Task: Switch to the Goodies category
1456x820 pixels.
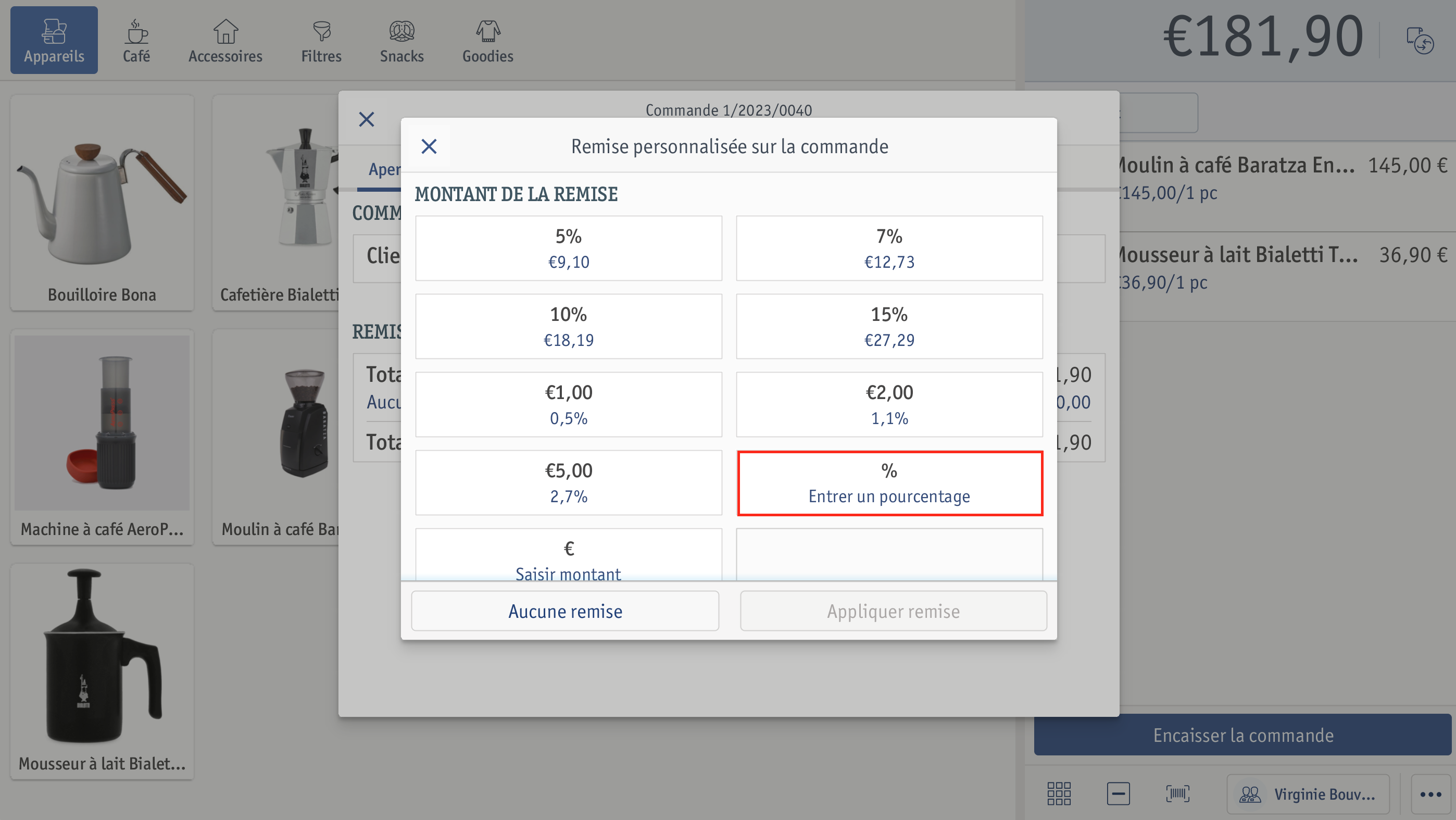Action: point(487,40)
